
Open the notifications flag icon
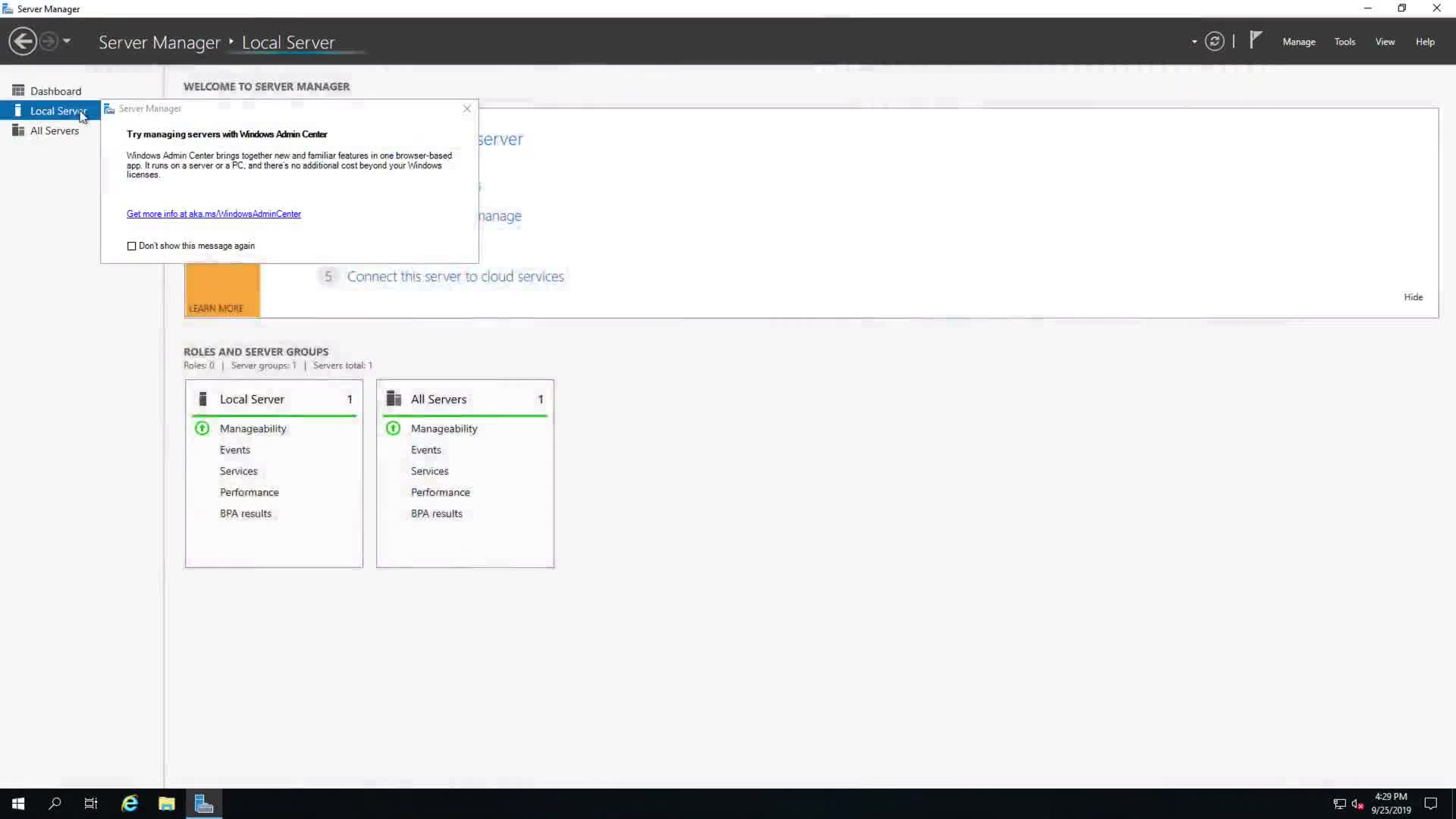coord(1256,39)
